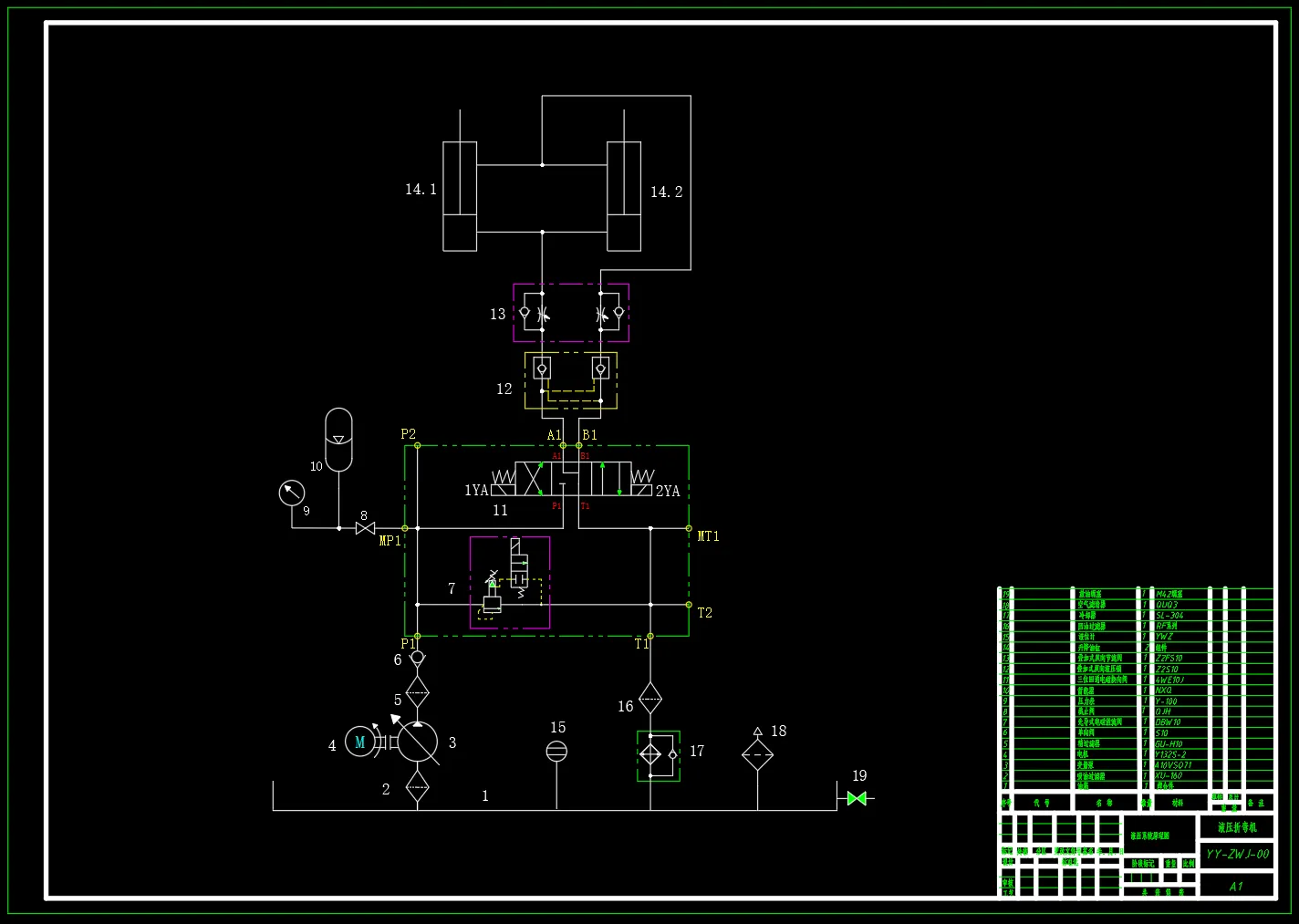Click the P2 port node on the manifold
Image resolution: width=1299 pixels, height=924 pixels.
[417, 446]
